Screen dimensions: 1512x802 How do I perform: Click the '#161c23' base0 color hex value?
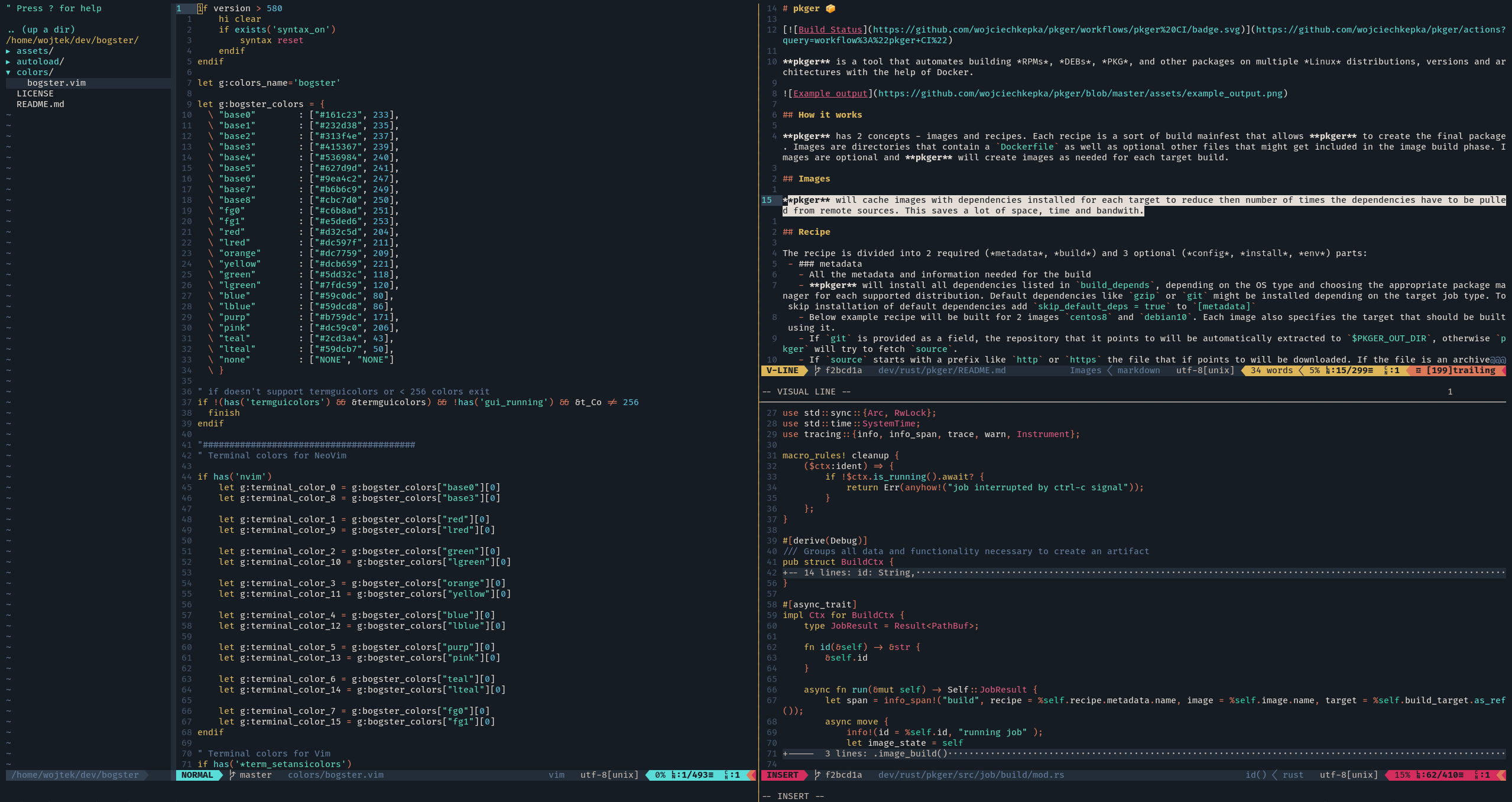[338, 115]
